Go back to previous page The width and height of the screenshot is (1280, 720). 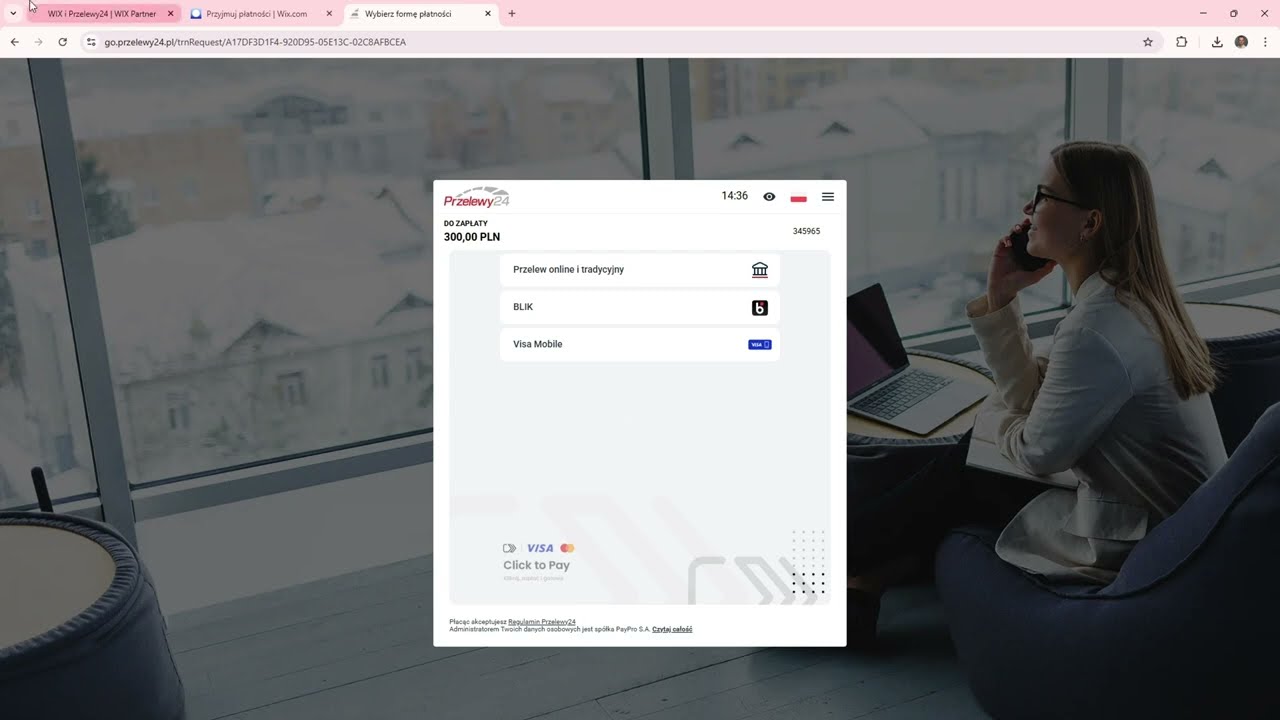[14, 42]
